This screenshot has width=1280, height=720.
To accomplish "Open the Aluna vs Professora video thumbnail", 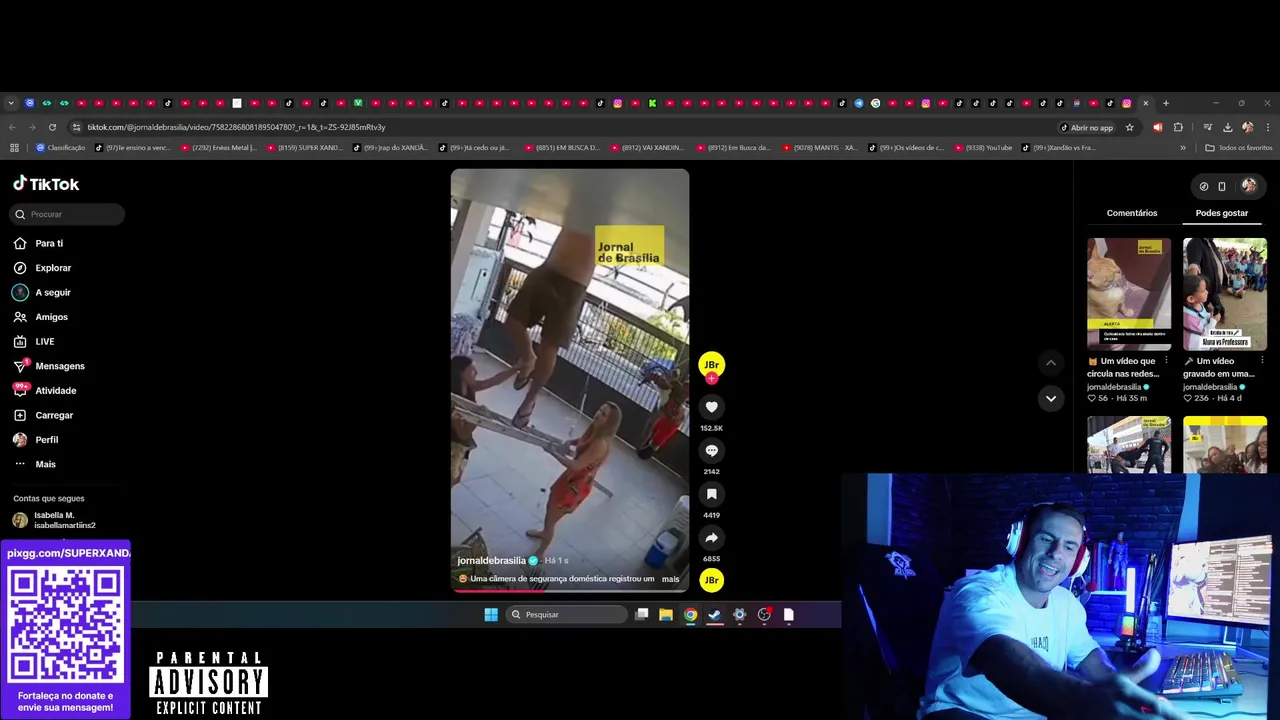I will coord(1225,294).
